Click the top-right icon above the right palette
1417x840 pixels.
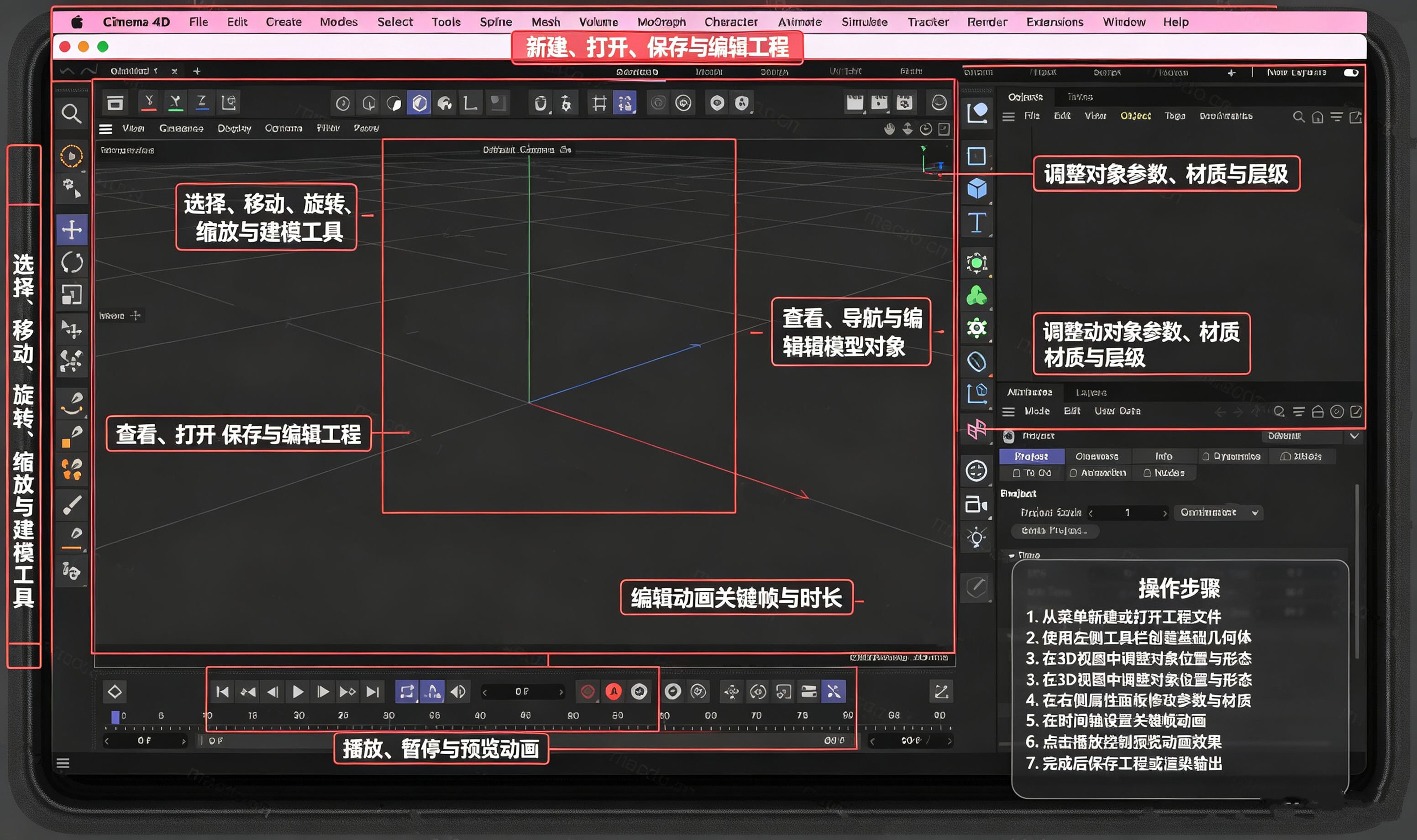tap(977, 113)
